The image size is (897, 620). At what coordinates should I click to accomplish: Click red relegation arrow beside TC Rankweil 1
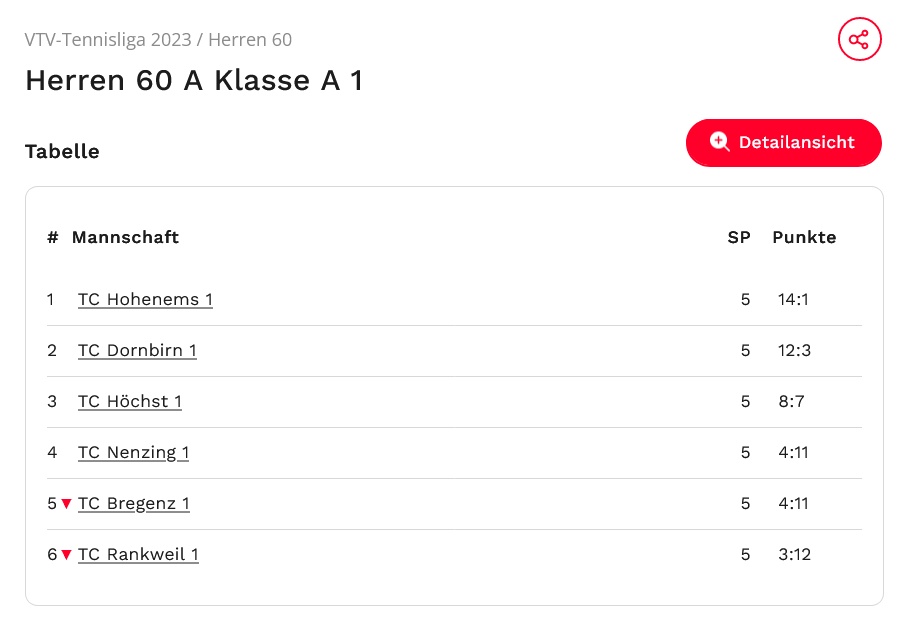pos(67,555)
